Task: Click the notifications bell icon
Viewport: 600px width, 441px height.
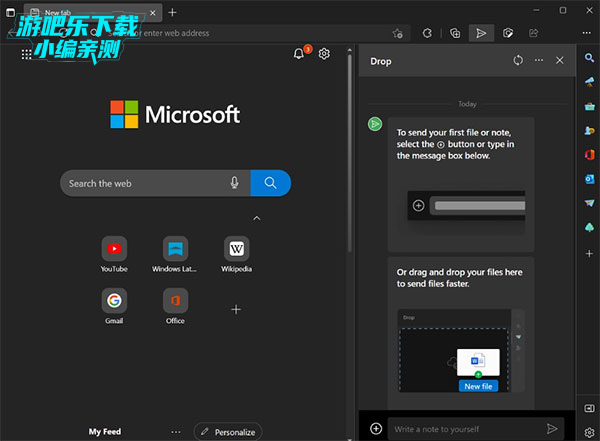Action: 299,54
